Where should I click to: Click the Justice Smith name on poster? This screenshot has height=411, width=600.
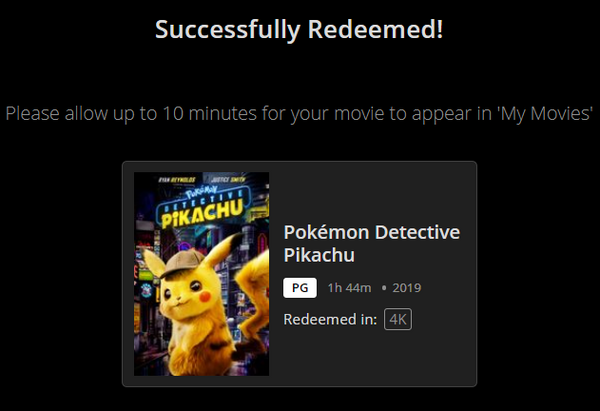click(228, 179)
